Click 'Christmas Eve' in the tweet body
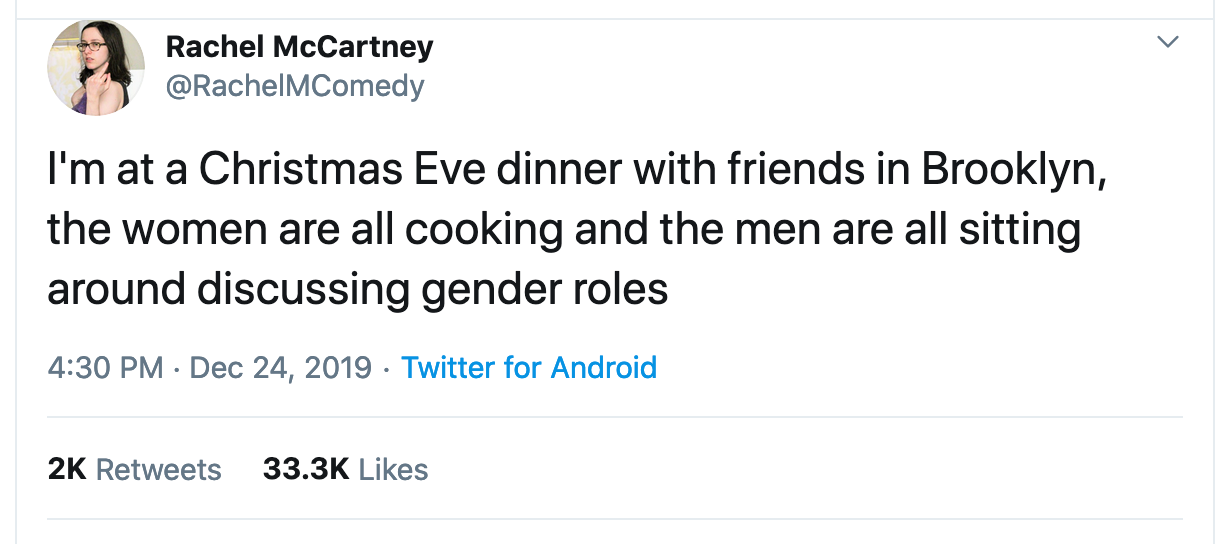 tap(324, 169)
